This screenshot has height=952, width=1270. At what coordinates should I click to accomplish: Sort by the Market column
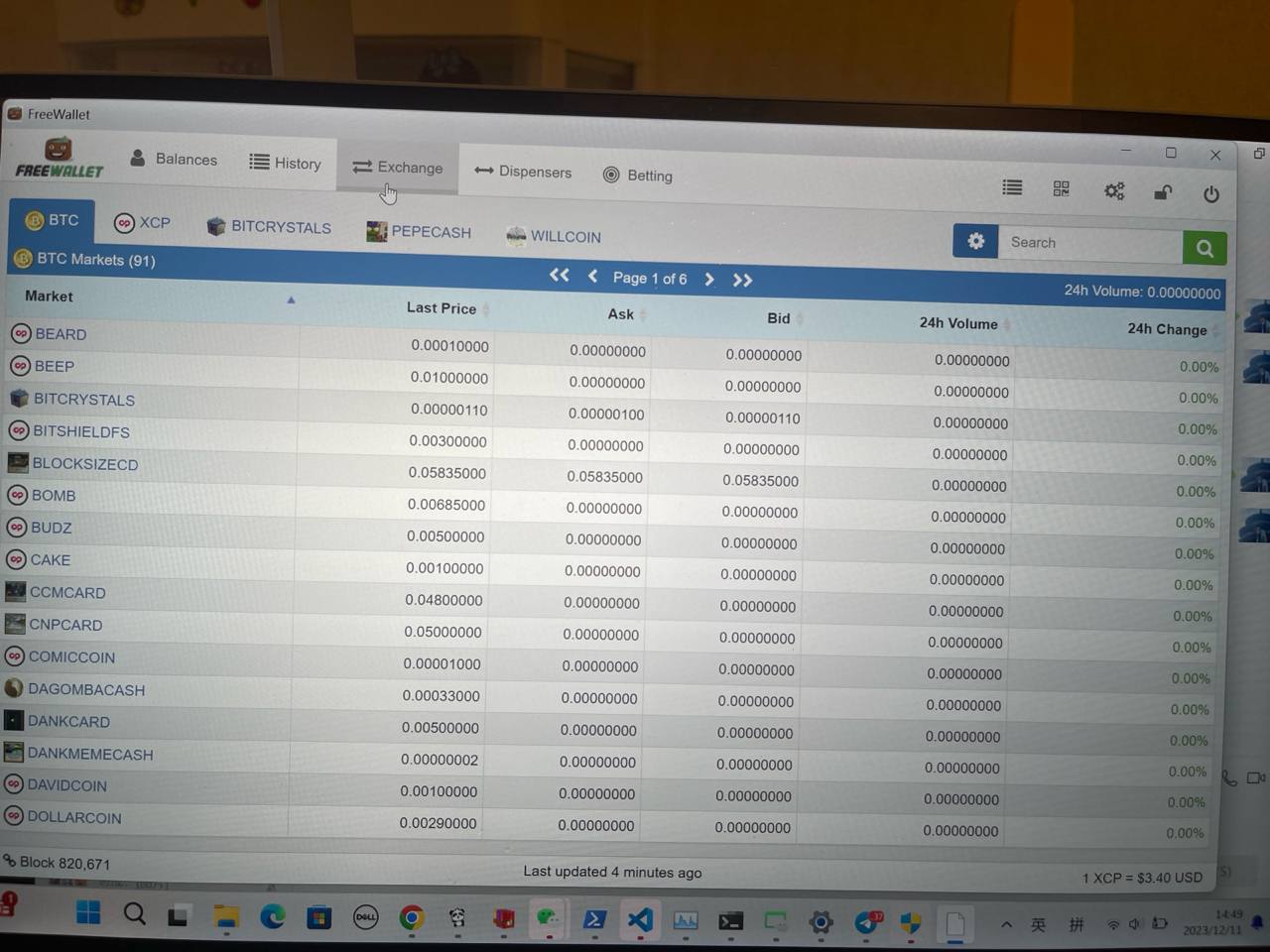[49, 296]
